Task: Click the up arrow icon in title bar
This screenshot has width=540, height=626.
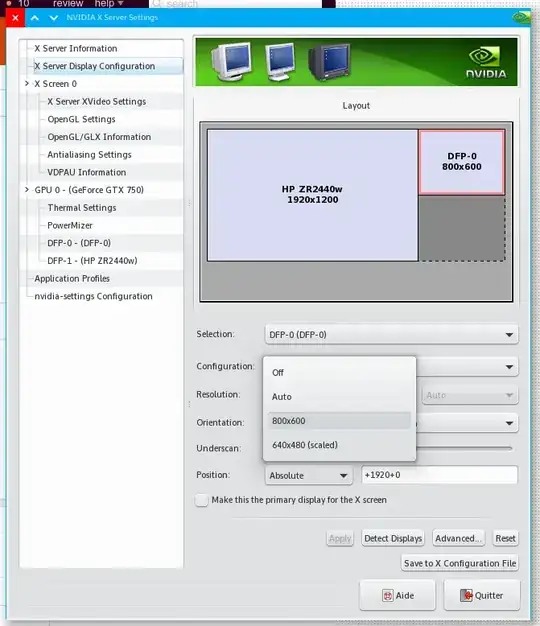Action: (35, 18)
